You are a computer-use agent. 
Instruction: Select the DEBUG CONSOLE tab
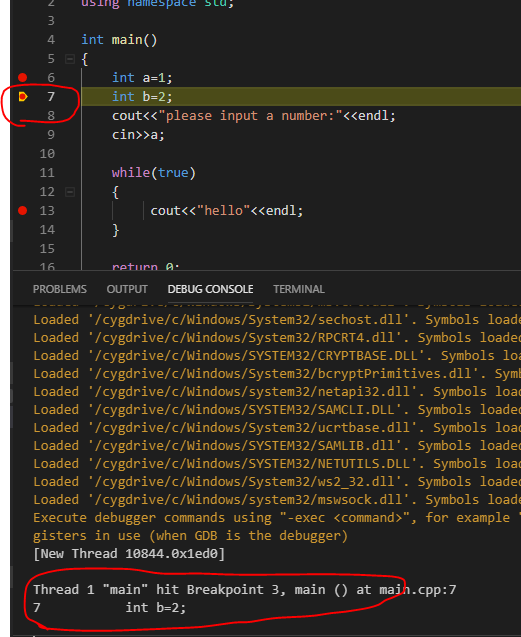[211, 289]
